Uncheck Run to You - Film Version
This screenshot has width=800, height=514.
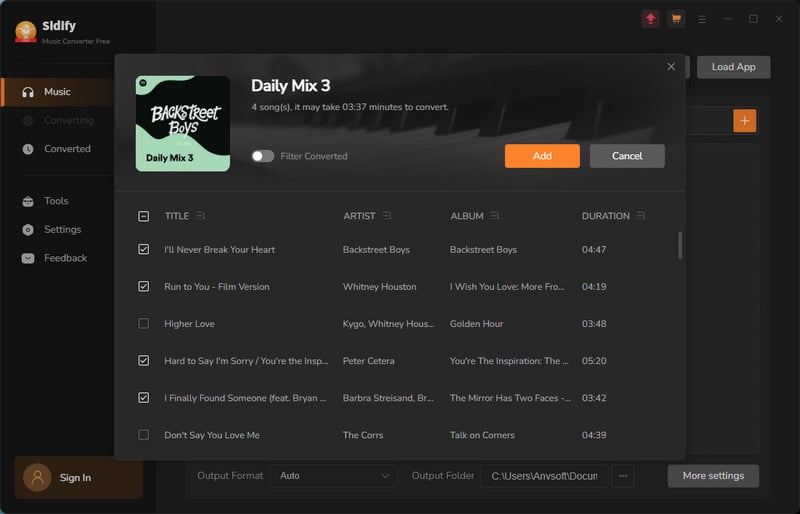tap(144, 286)
